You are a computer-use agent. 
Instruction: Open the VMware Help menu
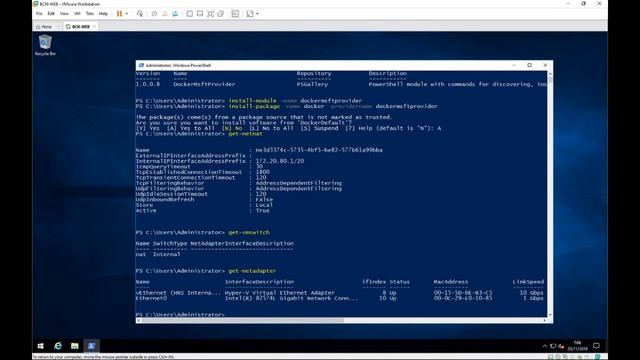[103, 13]
